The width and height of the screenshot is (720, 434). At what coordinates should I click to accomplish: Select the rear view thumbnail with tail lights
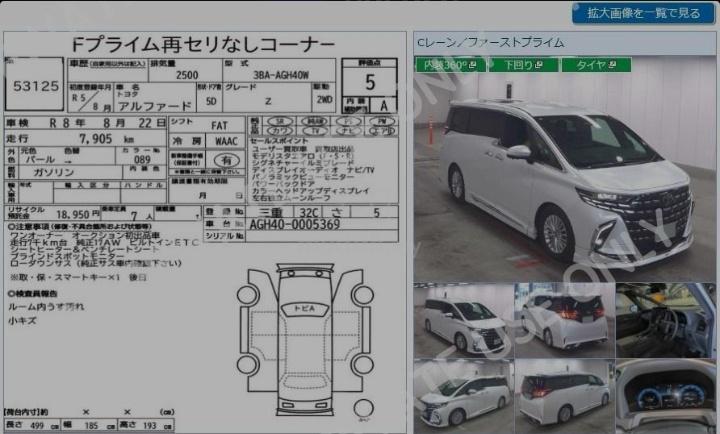pos(564,321)
